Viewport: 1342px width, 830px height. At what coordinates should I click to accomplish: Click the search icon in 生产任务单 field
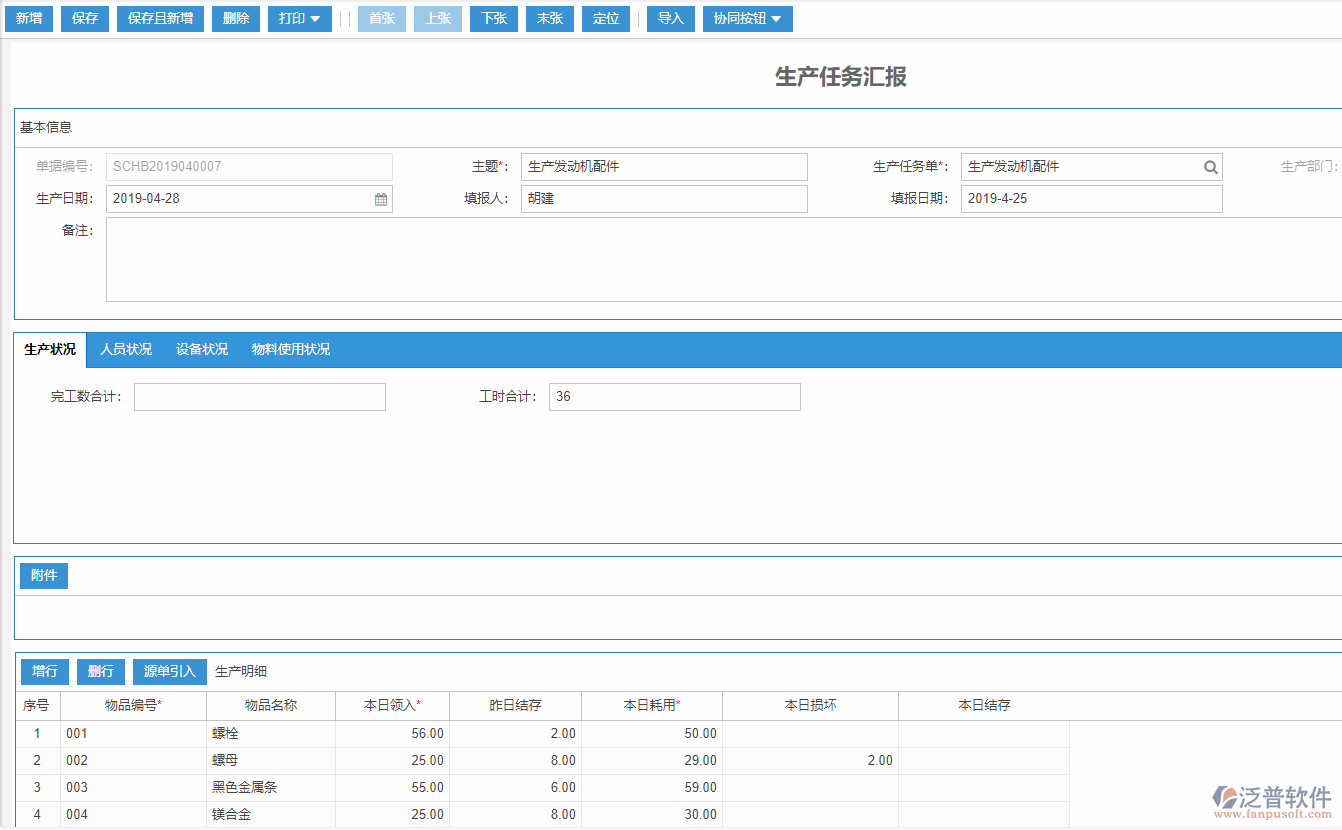point(1210,167)
